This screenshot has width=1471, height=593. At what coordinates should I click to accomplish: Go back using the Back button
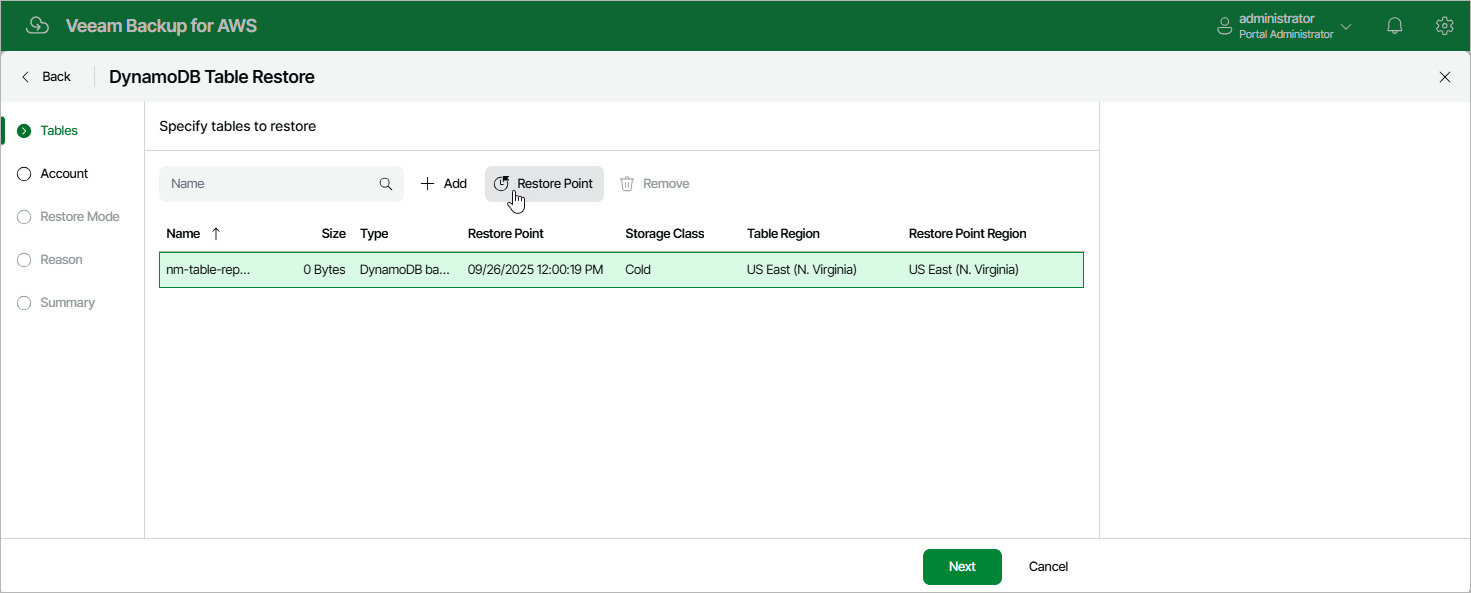pyautogui.click(x=46, y=77)
